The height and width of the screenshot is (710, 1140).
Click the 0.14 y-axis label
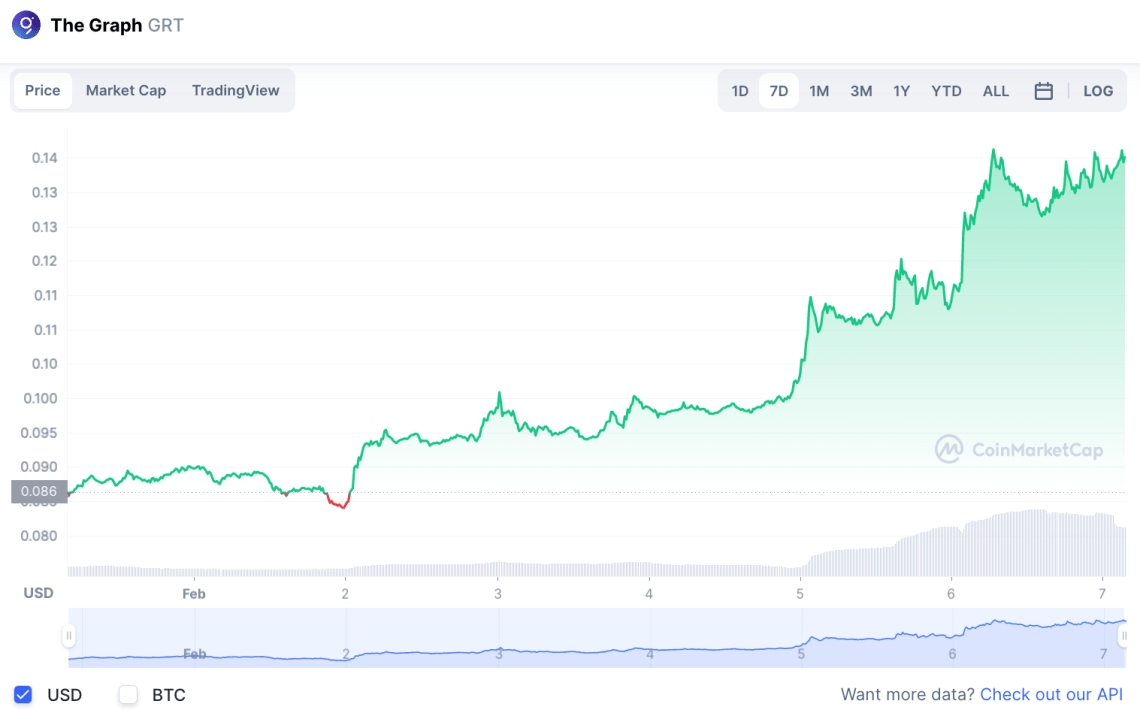click(44, 158)
